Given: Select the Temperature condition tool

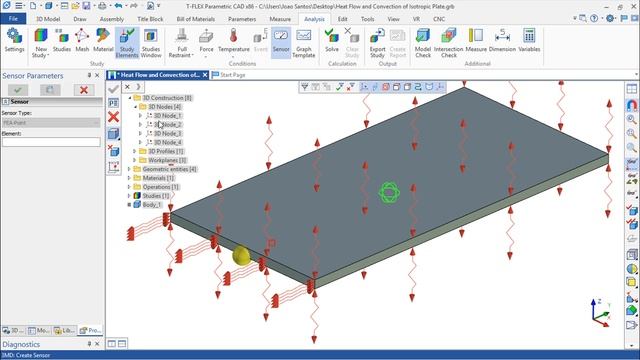Looking at the screenshot, I should 233,41.
